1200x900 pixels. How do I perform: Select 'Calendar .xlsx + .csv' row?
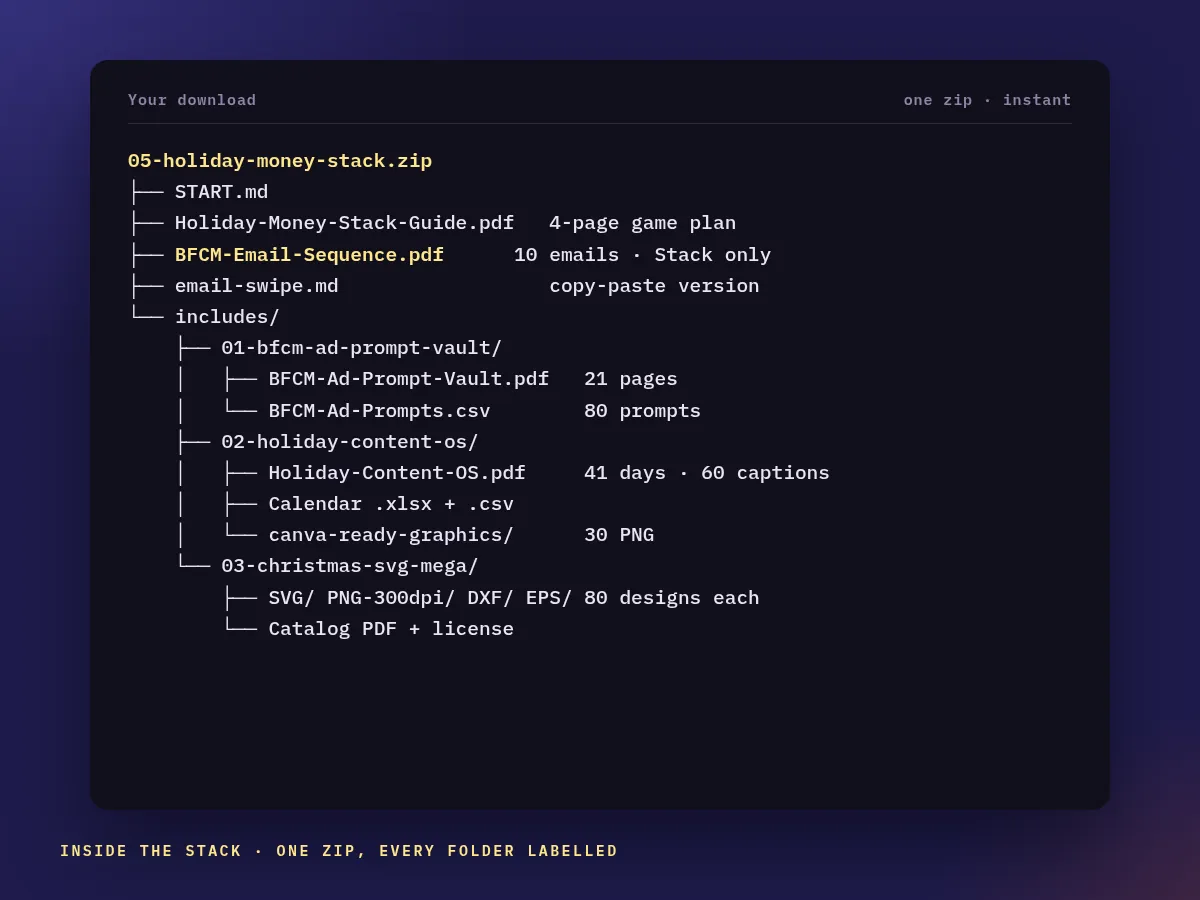tap(391, 504)
